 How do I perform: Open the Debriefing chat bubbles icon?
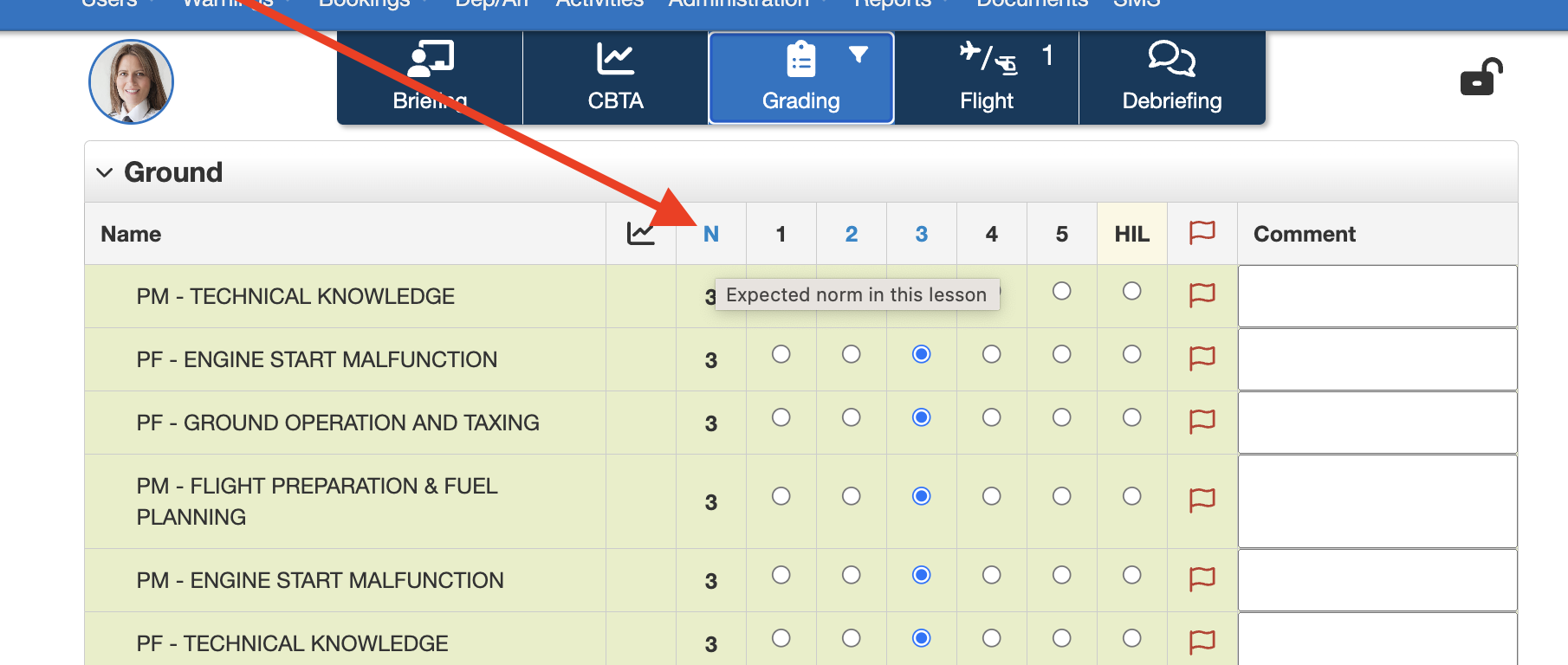click(x=1171, y=78)
